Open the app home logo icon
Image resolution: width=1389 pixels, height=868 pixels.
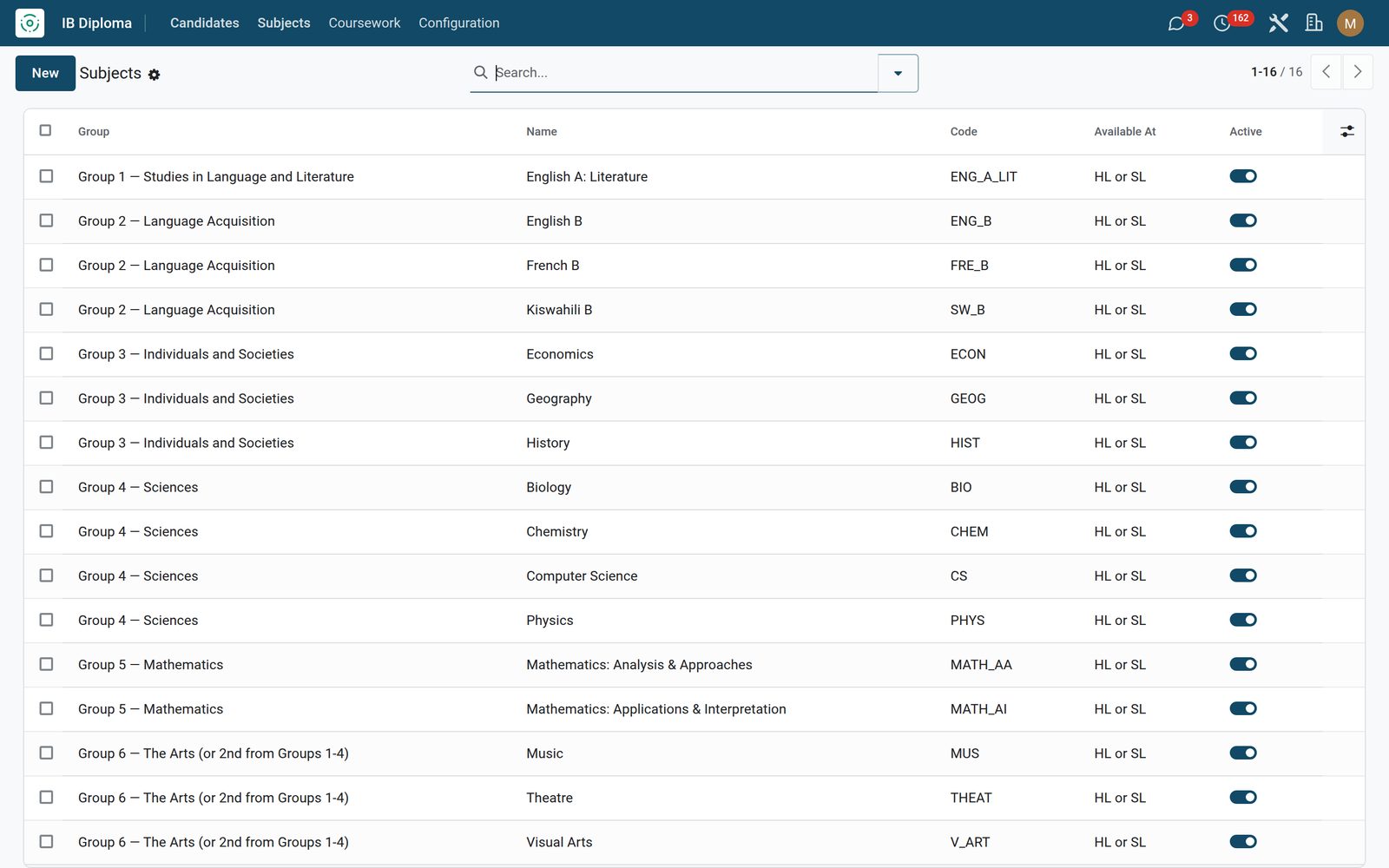tap(30, 23)
